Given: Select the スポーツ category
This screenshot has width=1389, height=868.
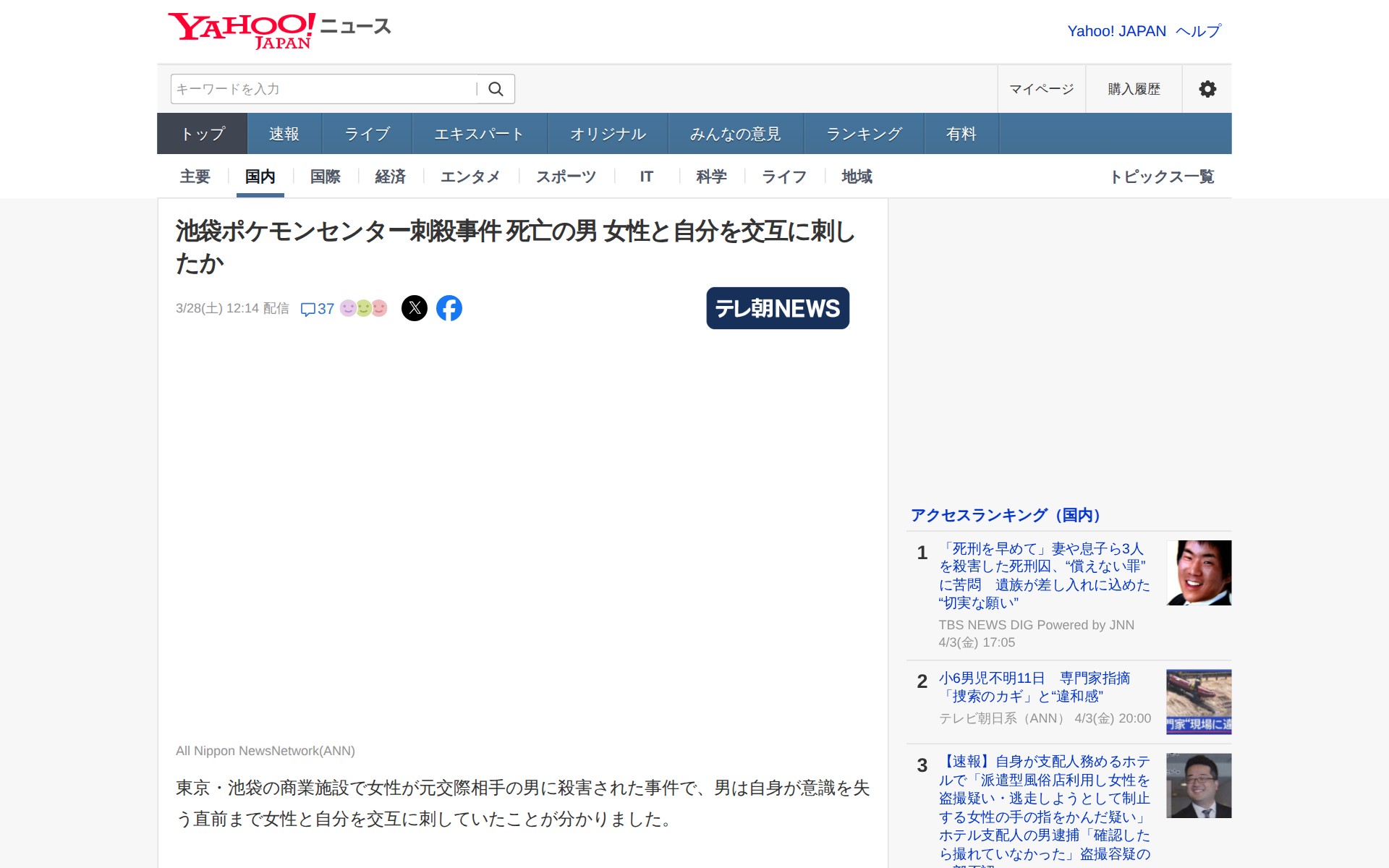Looking at the screenshot, I should pyautogui.click(x=566, y=176).
